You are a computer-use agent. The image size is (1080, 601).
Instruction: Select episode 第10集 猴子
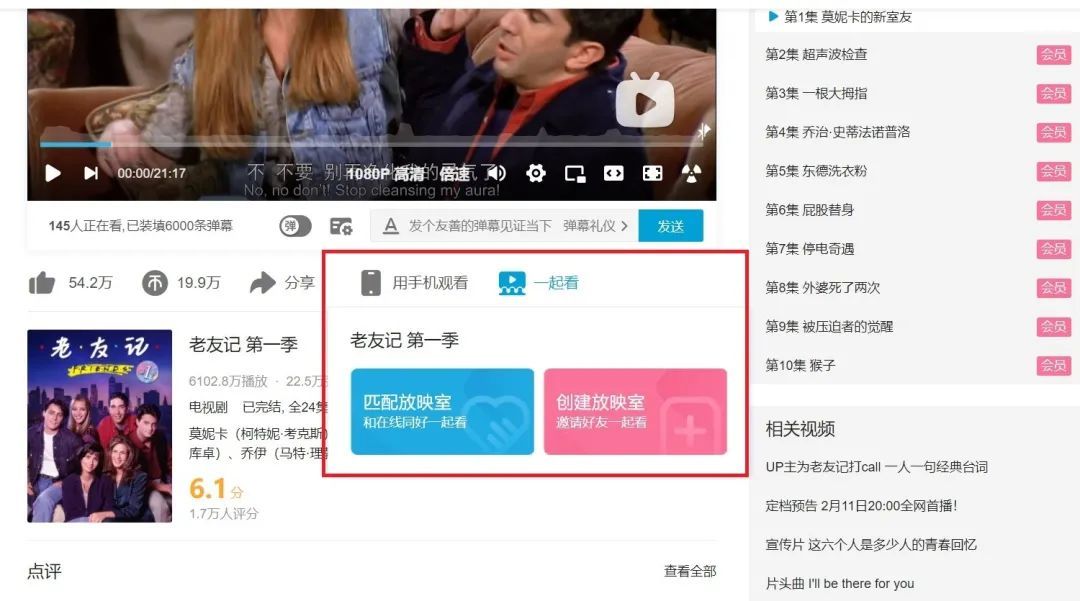click(800, 366)
